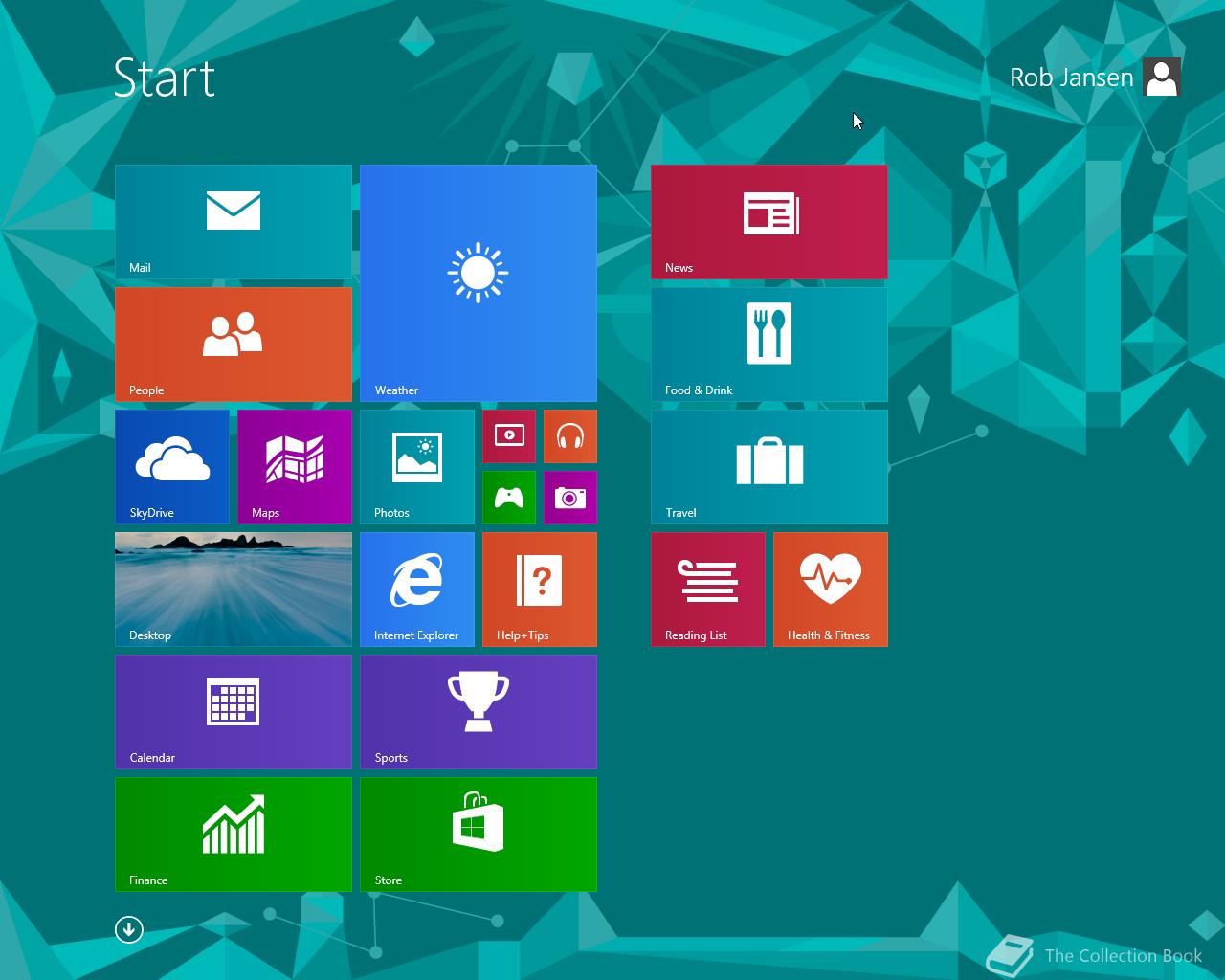Viewport: 1225px width, 980px height.
Task: Open the Calendar tile
Action: click(x=234, y=712)
